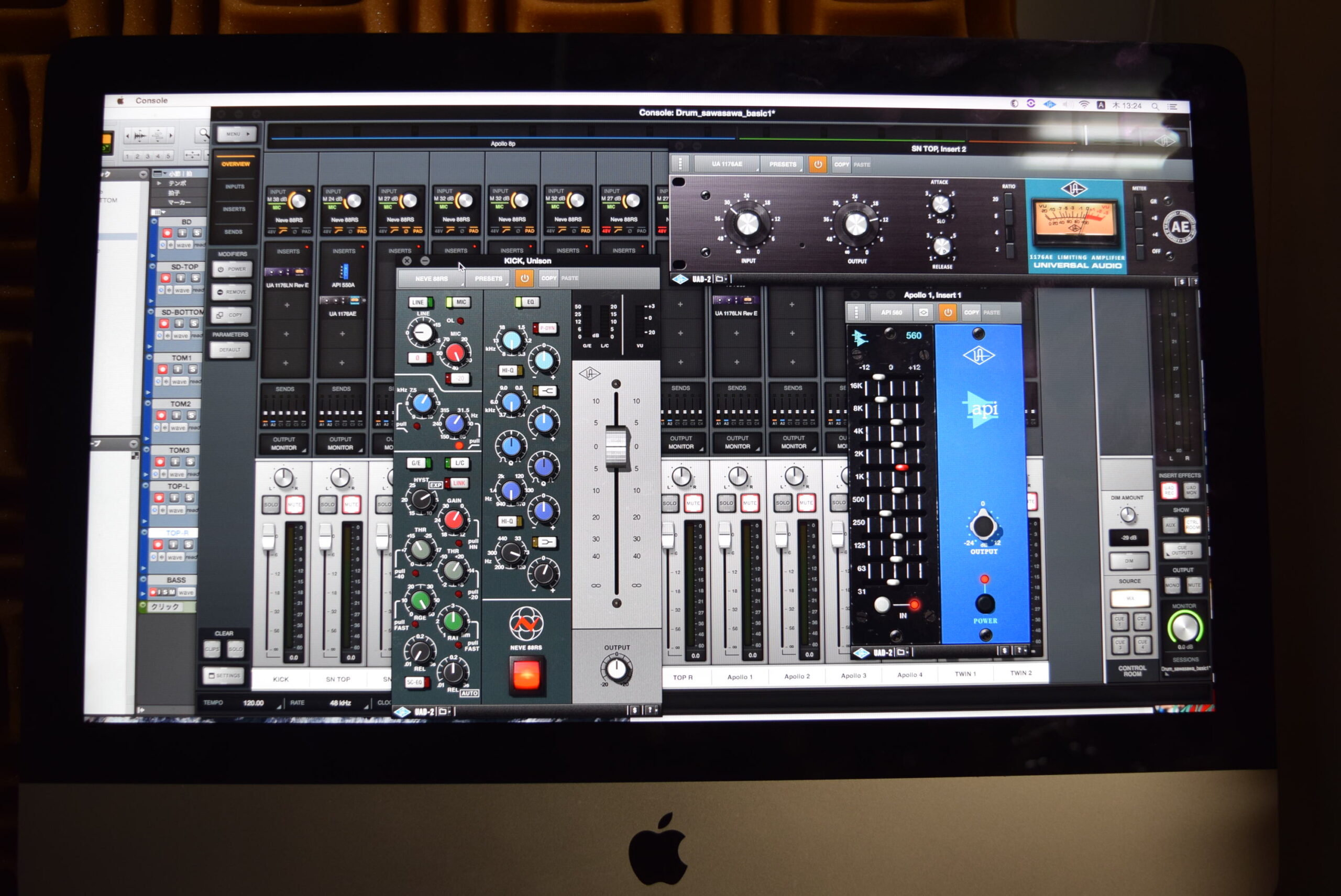Open Console SETTINGS
Viewport: 1341px width, 896px height.
coord(224,676)
